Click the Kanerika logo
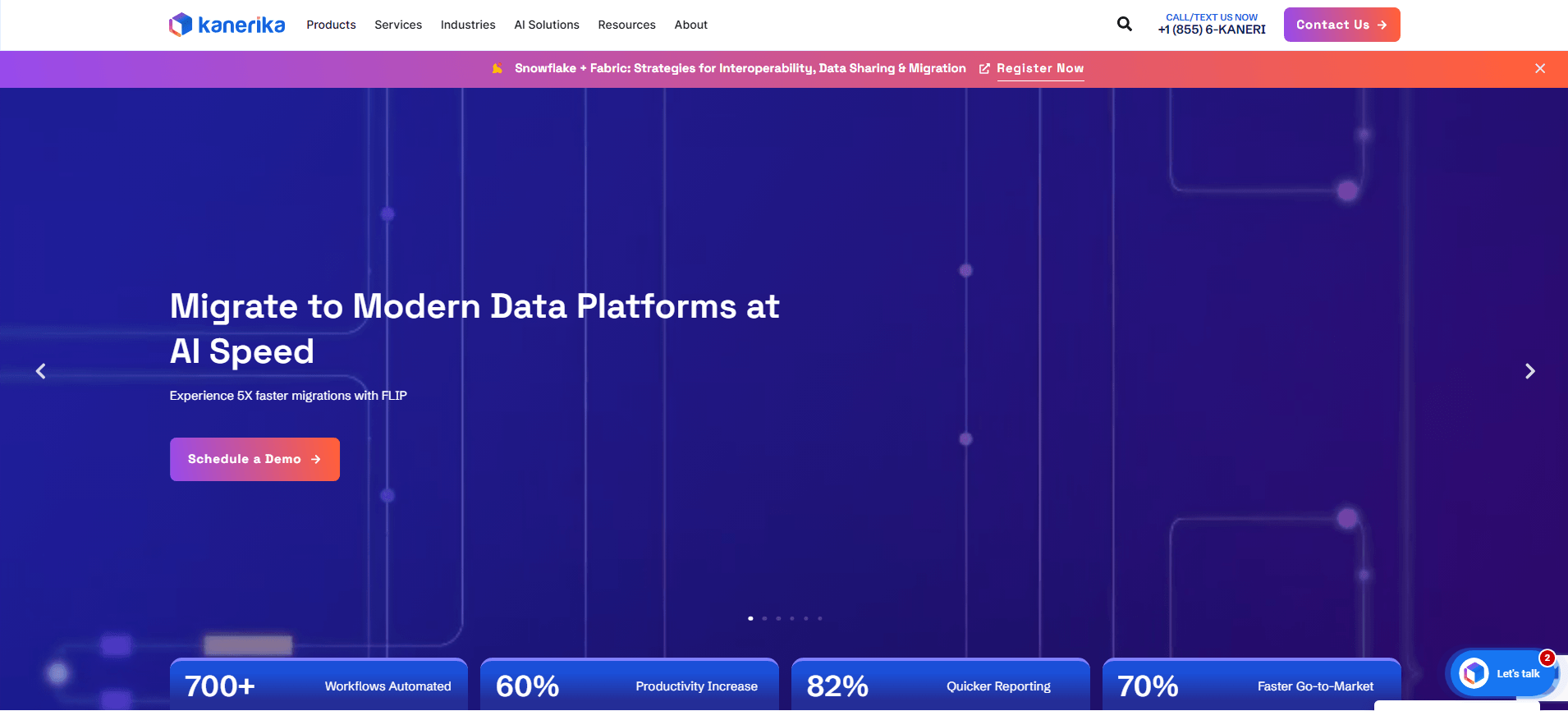The image size is (1568, 711). 227,25
